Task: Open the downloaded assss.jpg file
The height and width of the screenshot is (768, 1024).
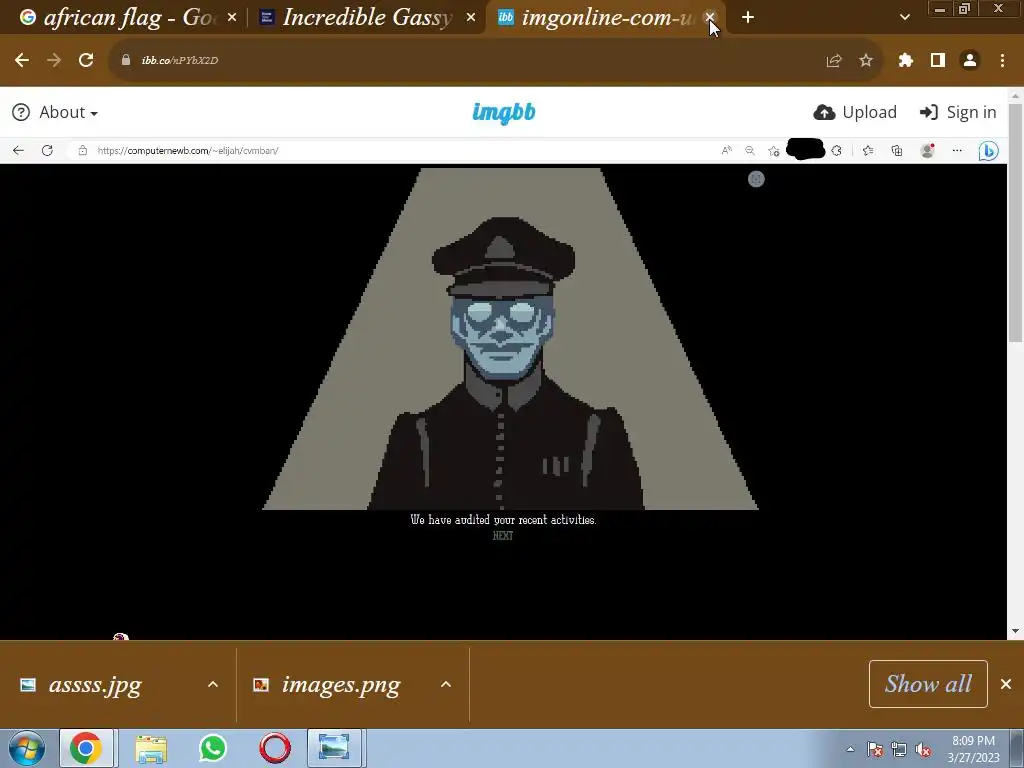Action: click(95, 684)
